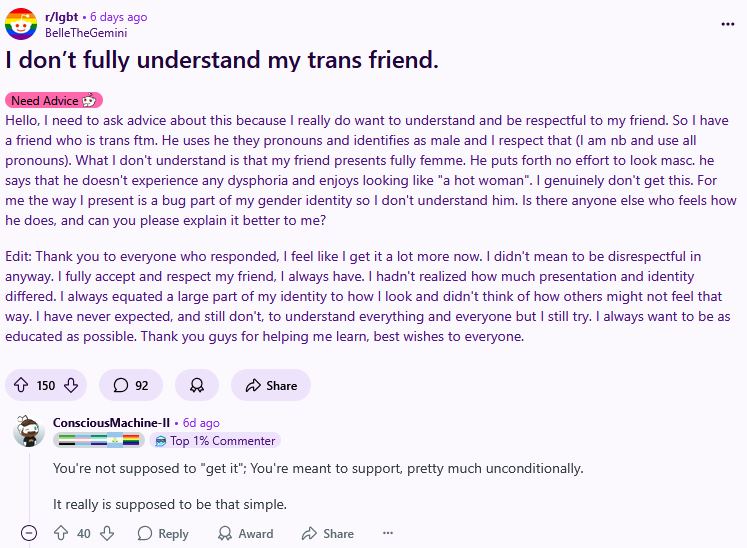Give an award to the post
Viewport: 747px width, 548px height.
197,385
